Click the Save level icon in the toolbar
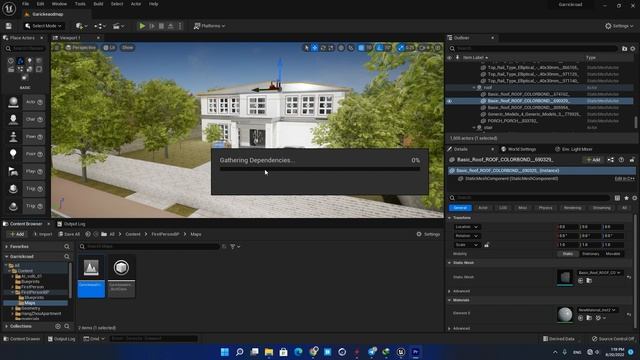This screenshot has height=360, width=640. click(9, 26)
